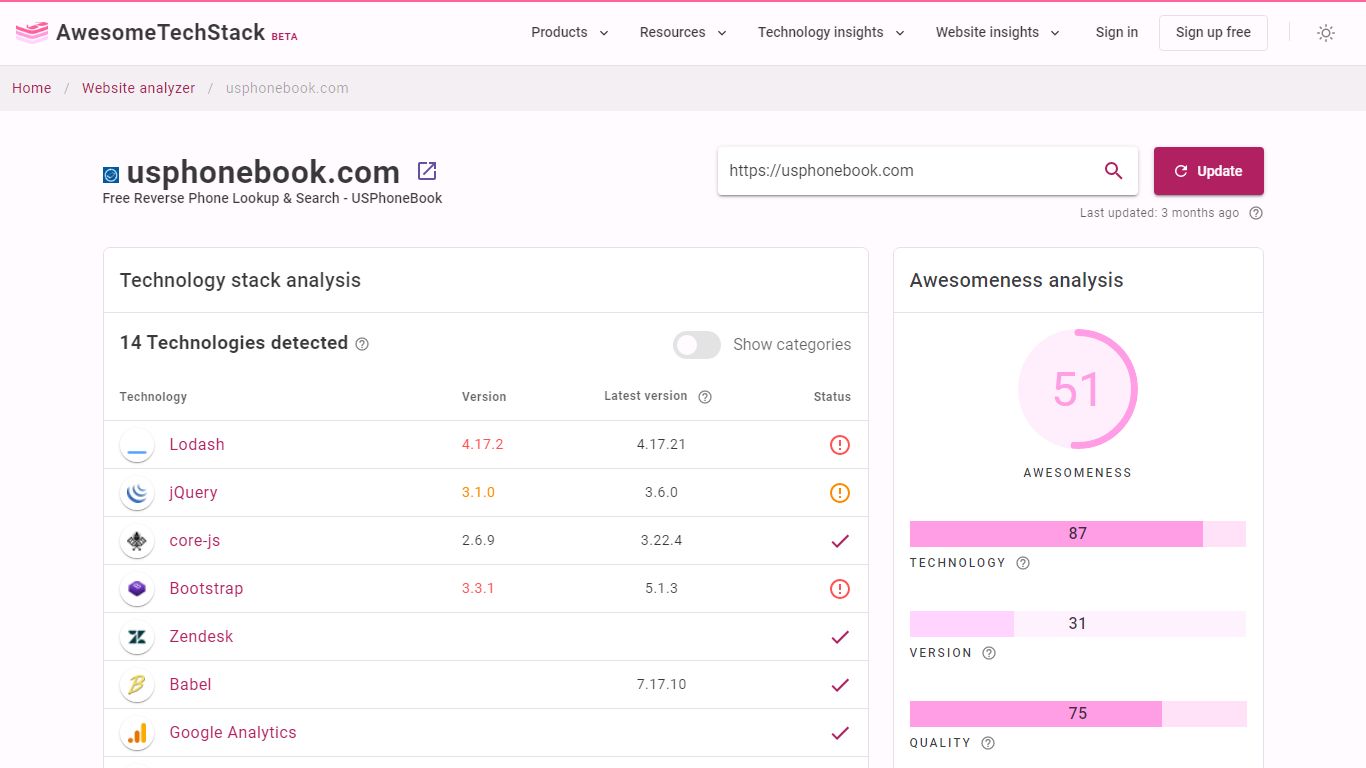Click help icon next to Technologies detected

pos(362,344)
